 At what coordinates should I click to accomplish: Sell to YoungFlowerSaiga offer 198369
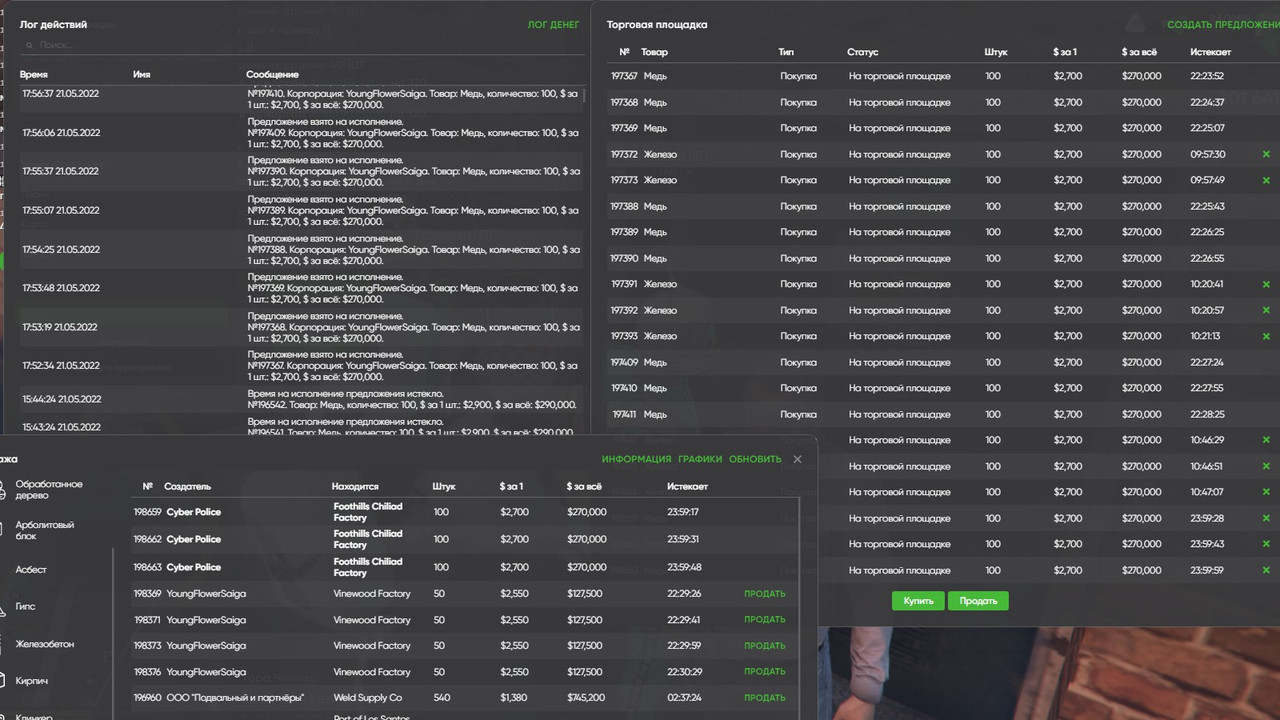[x=764, y=594]
